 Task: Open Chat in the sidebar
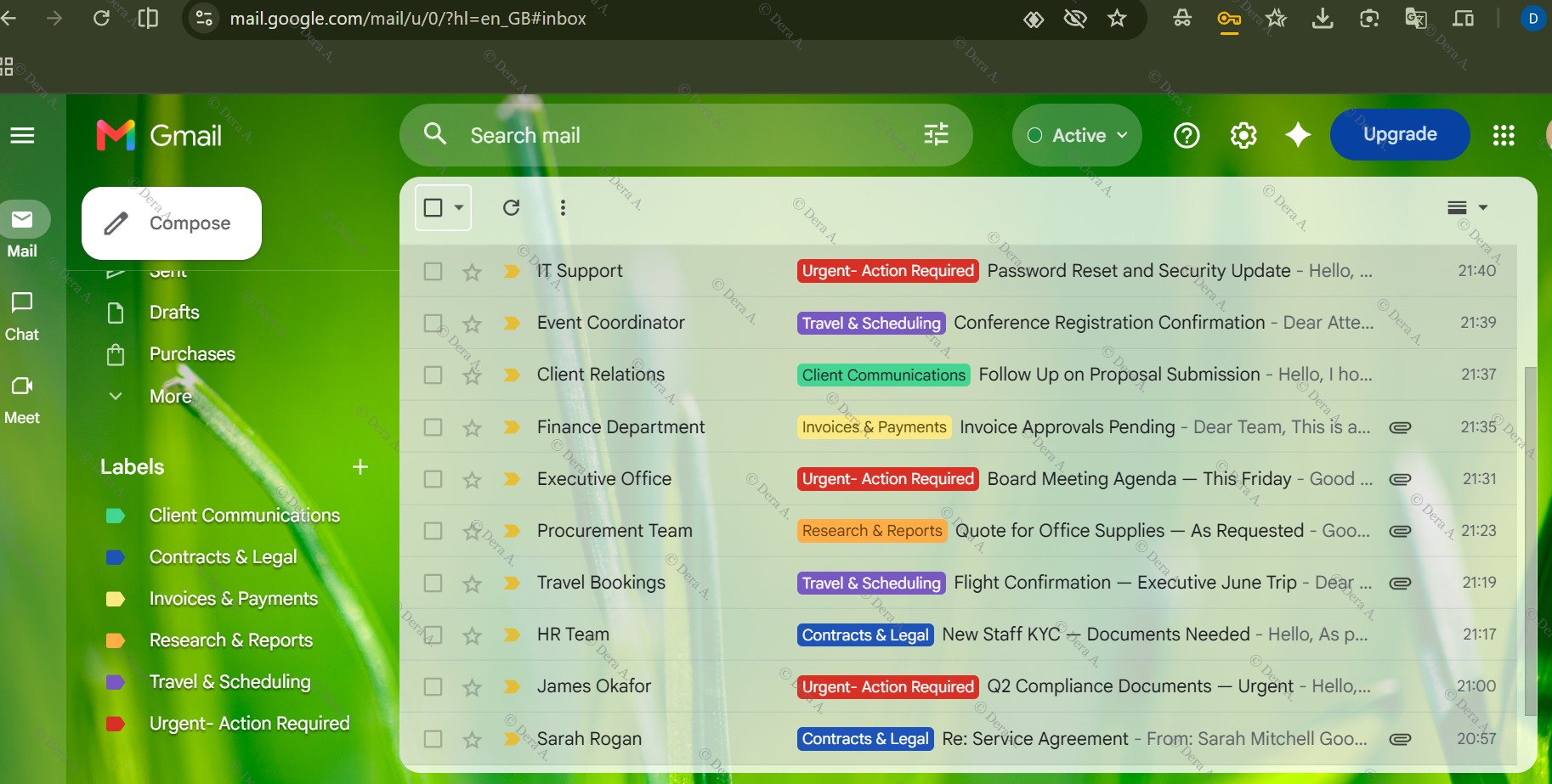[x=22, y=316]
